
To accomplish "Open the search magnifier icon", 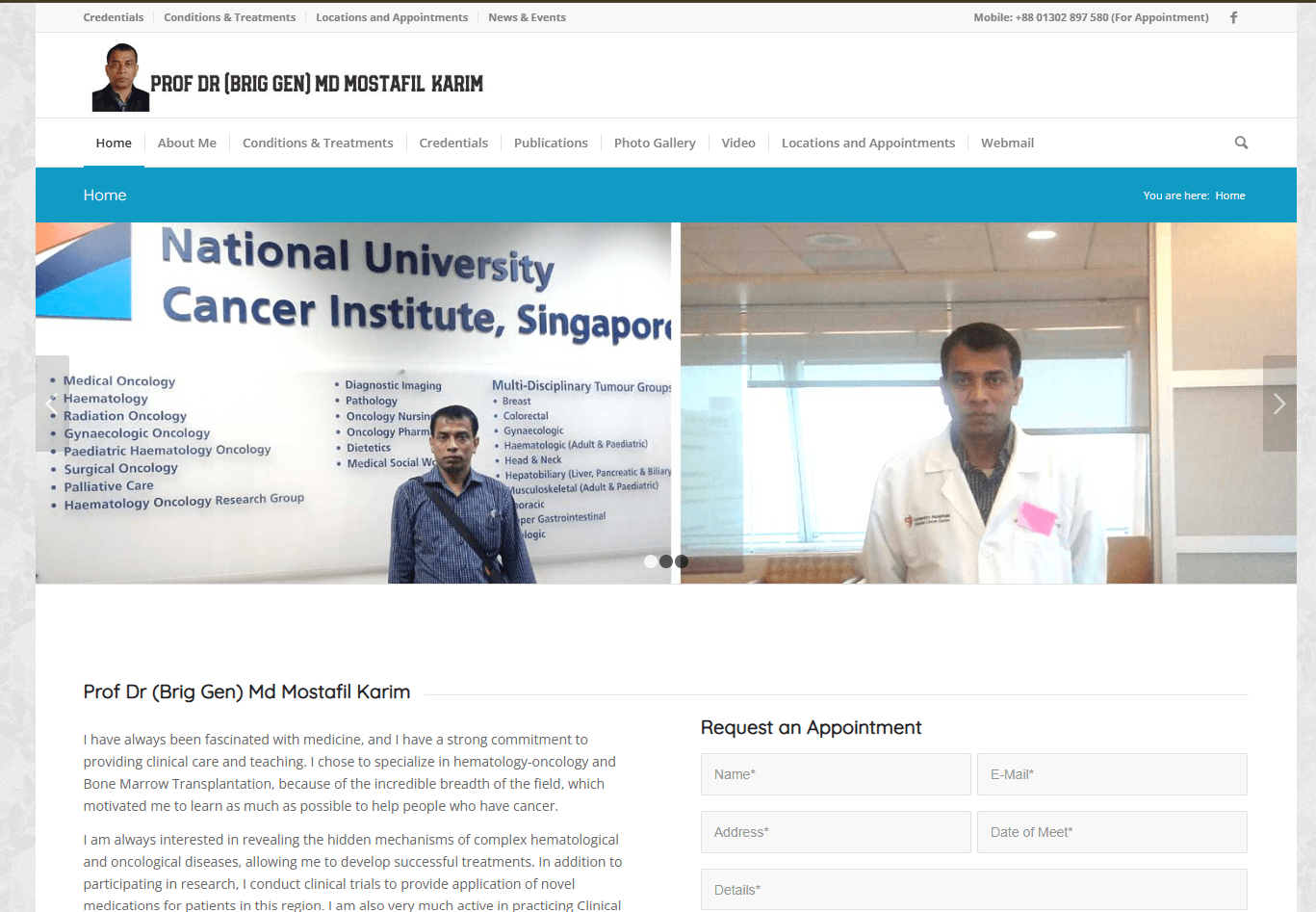I will [x=1241, y=143].
